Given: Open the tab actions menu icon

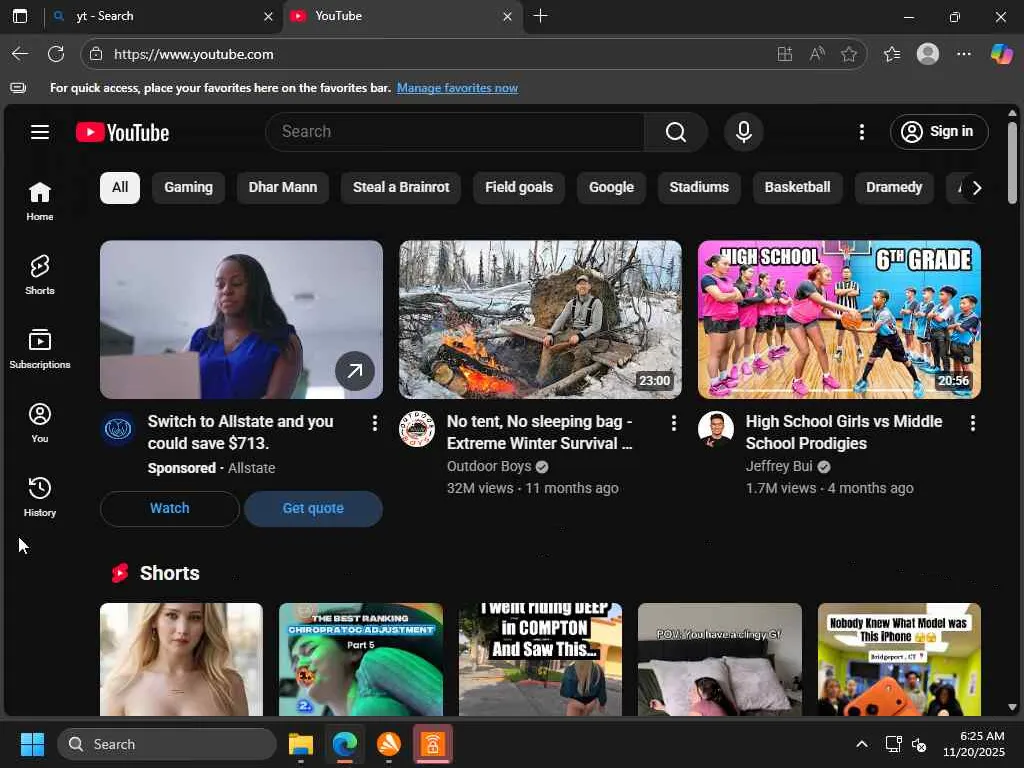Looking at the screenshot, I should [x=20, y=16].
